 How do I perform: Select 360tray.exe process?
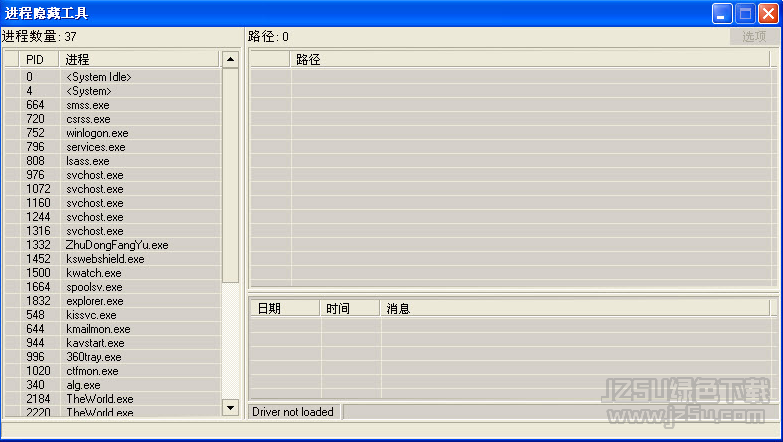click(112, 357)
